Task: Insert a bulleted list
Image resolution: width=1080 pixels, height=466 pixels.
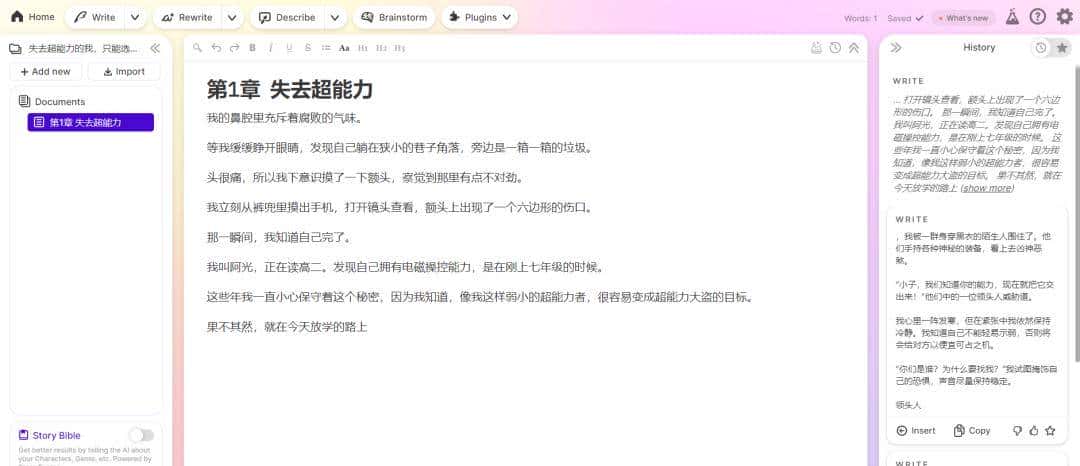Action: coord(326,47)
